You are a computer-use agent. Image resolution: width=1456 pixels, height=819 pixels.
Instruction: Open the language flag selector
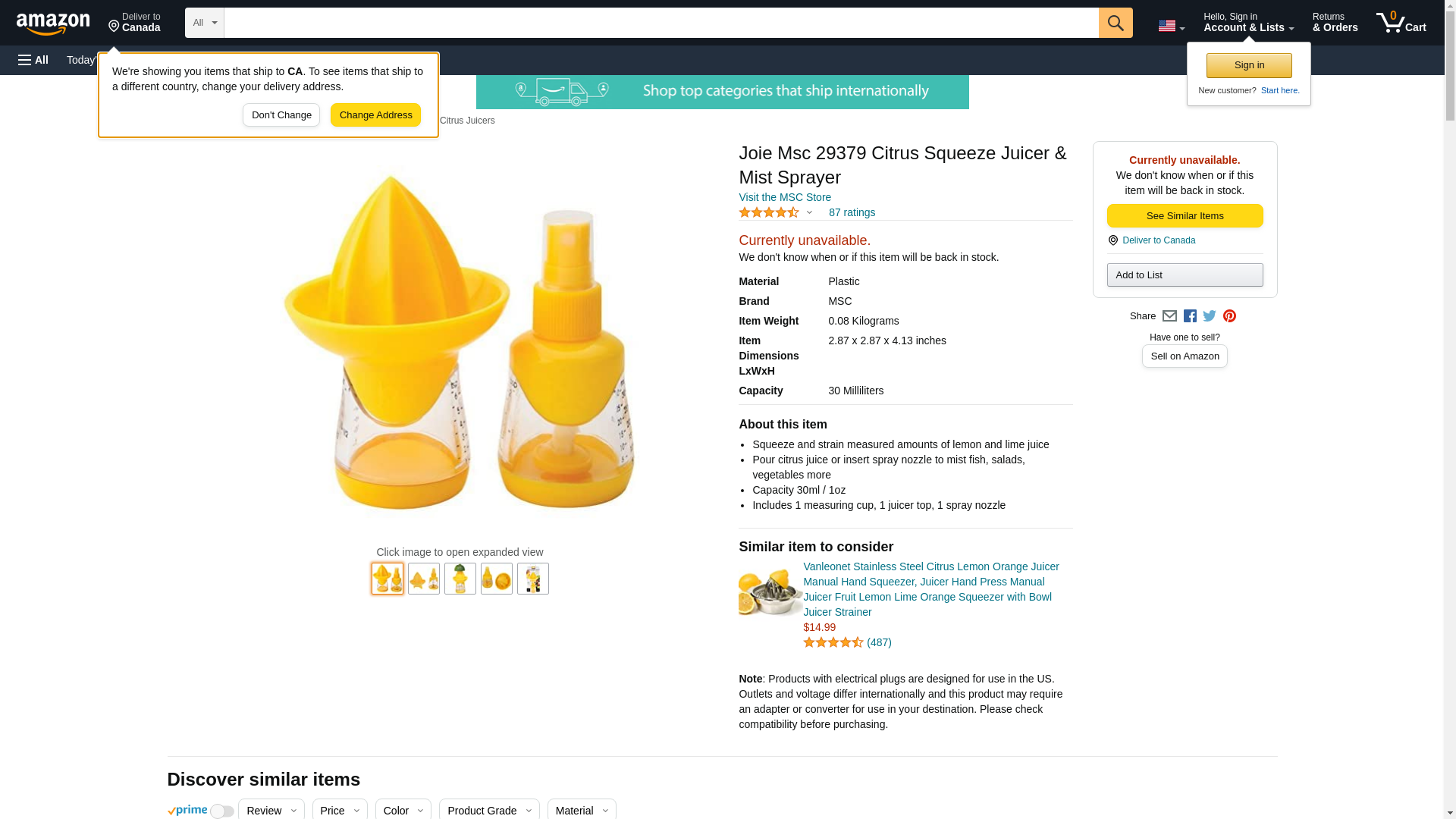click(x=1171, y=26)
